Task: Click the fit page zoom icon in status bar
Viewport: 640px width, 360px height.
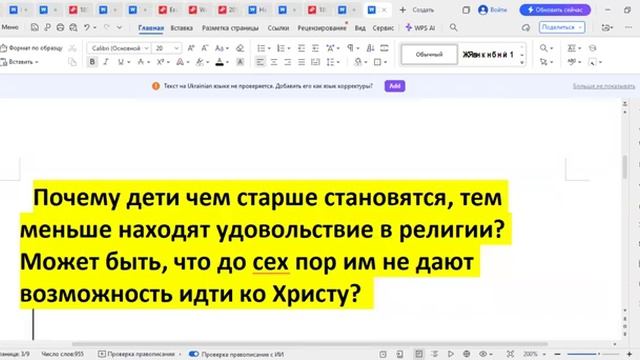Action: pyautogui.click(x=510, y=354)
